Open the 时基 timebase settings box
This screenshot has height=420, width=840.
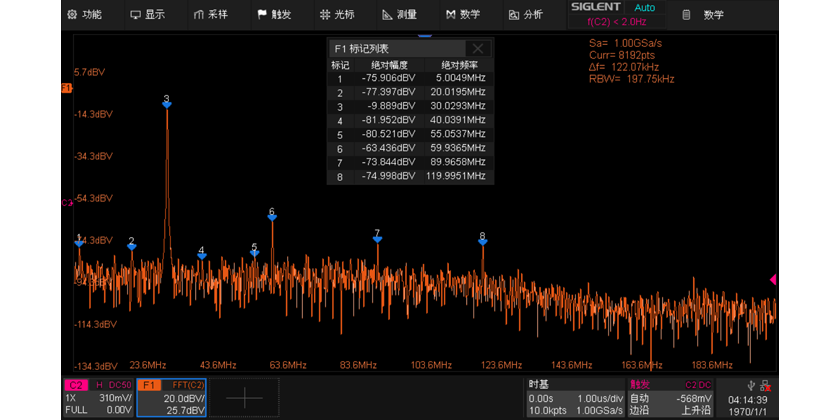574,397
